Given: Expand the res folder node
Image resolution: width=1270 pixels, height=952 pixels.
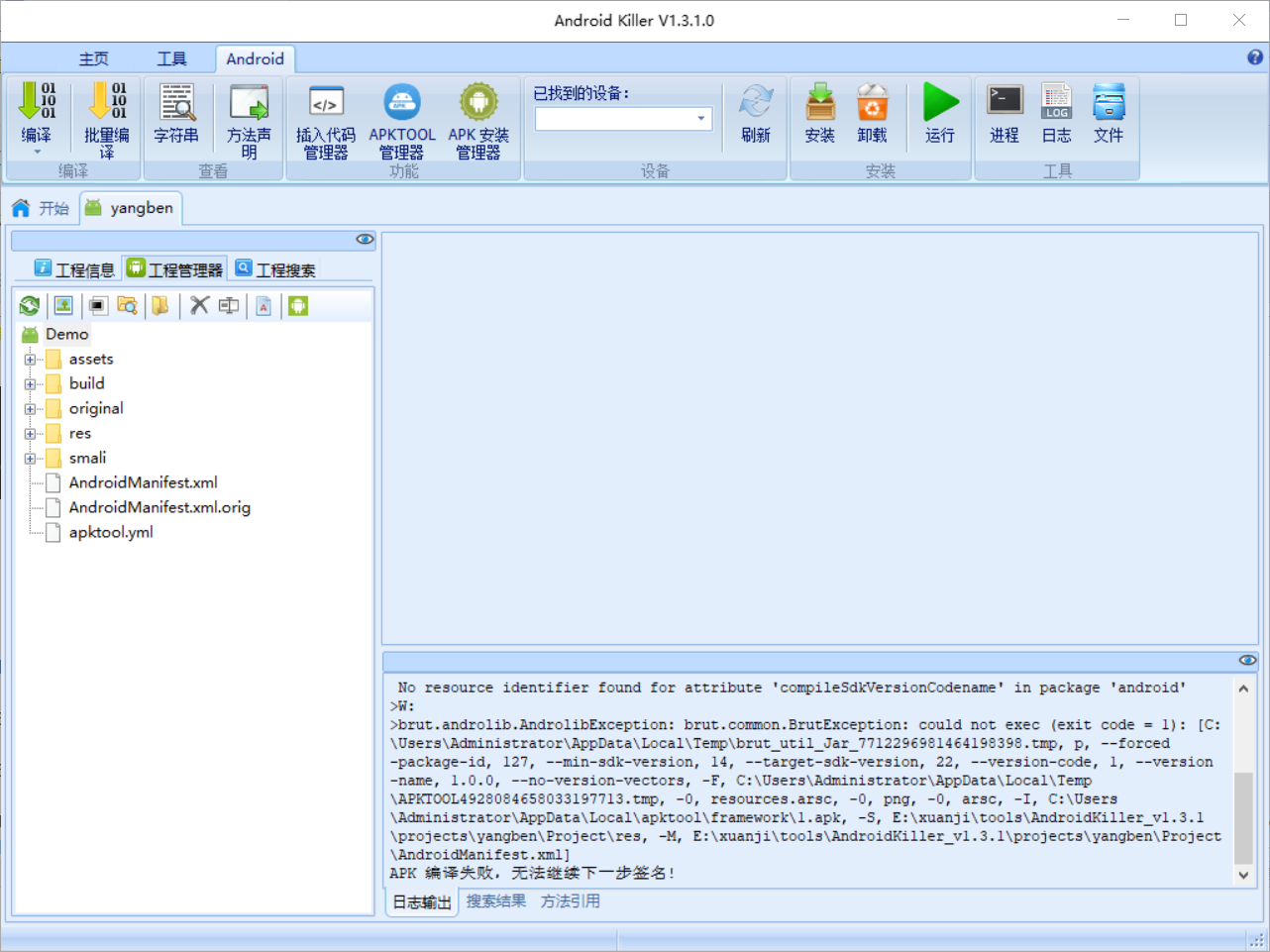Looking at the screenshot, I should [x=30, y=434].
